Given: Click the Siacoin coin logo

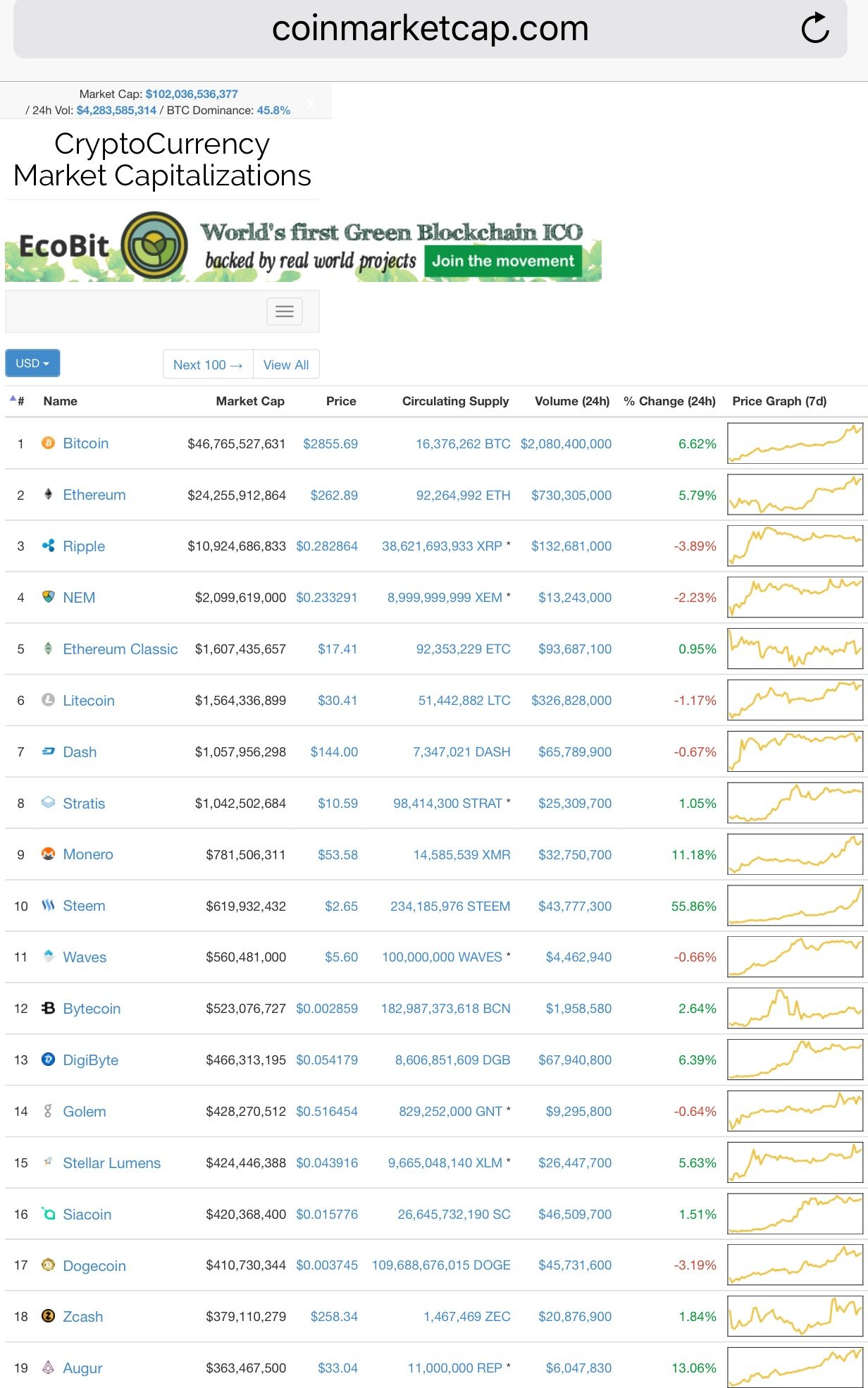Looking at the screenshot, I should click(x=48, y=1214).
